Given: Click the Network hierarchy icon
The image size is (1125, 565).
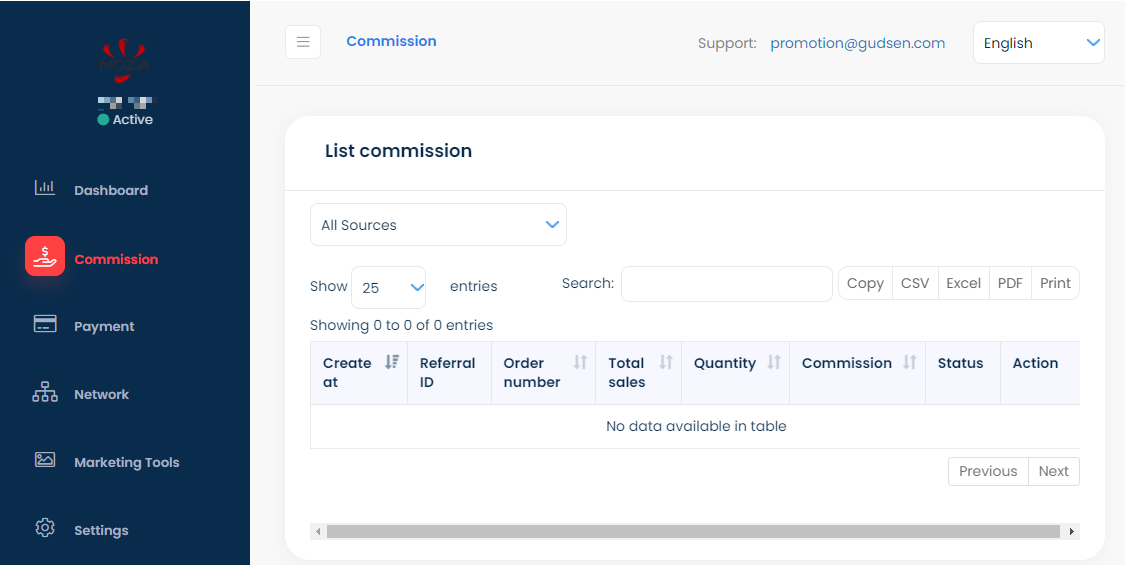Looking at the screenshot, I should pos(45,393).
